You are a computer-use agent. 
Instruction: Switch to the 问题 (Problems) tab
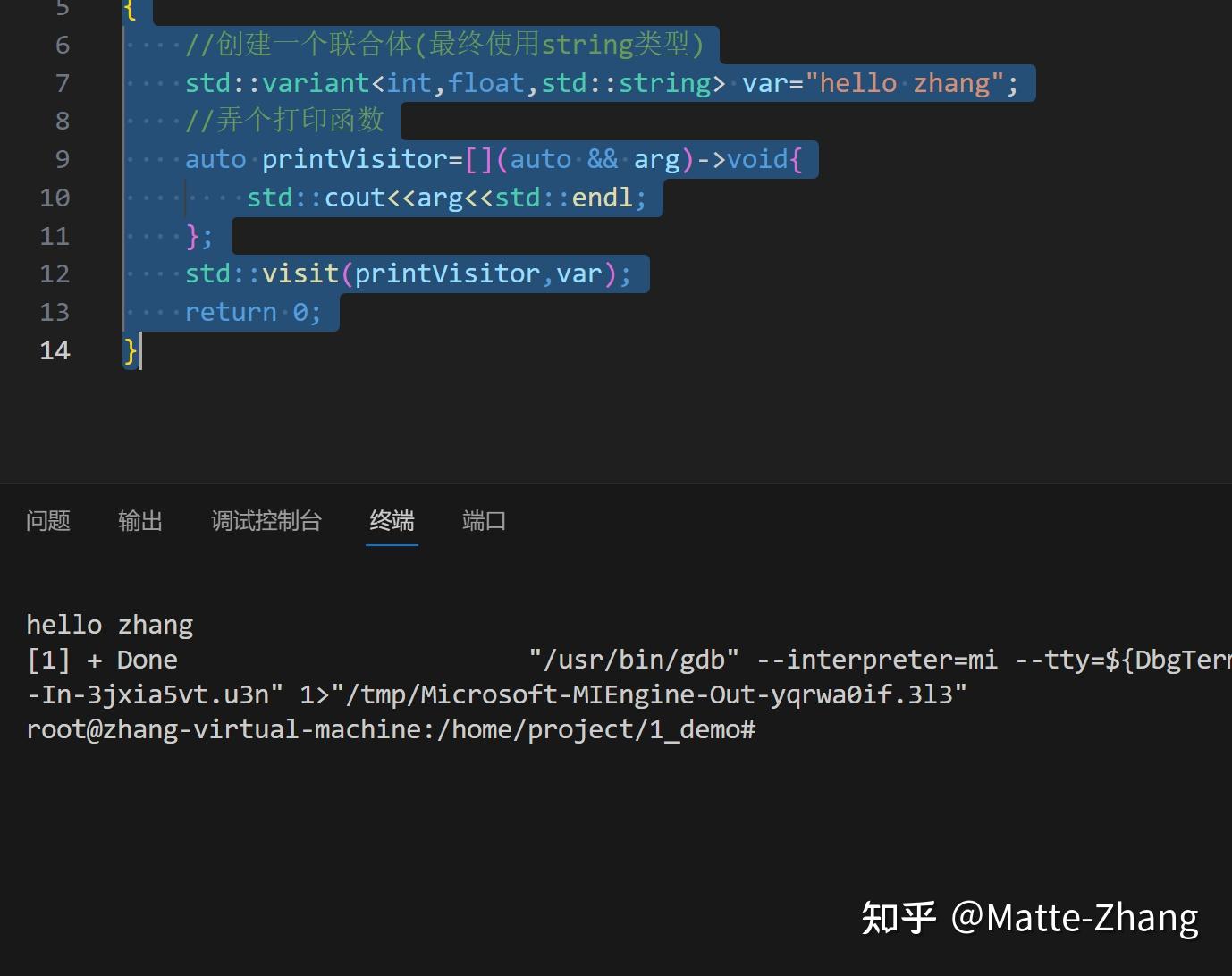(47, 521)
